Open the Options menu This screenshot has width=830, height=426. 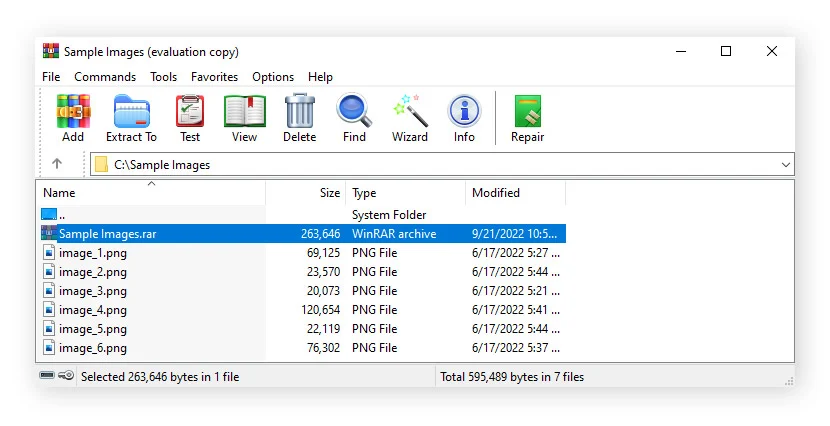point(273,77)
